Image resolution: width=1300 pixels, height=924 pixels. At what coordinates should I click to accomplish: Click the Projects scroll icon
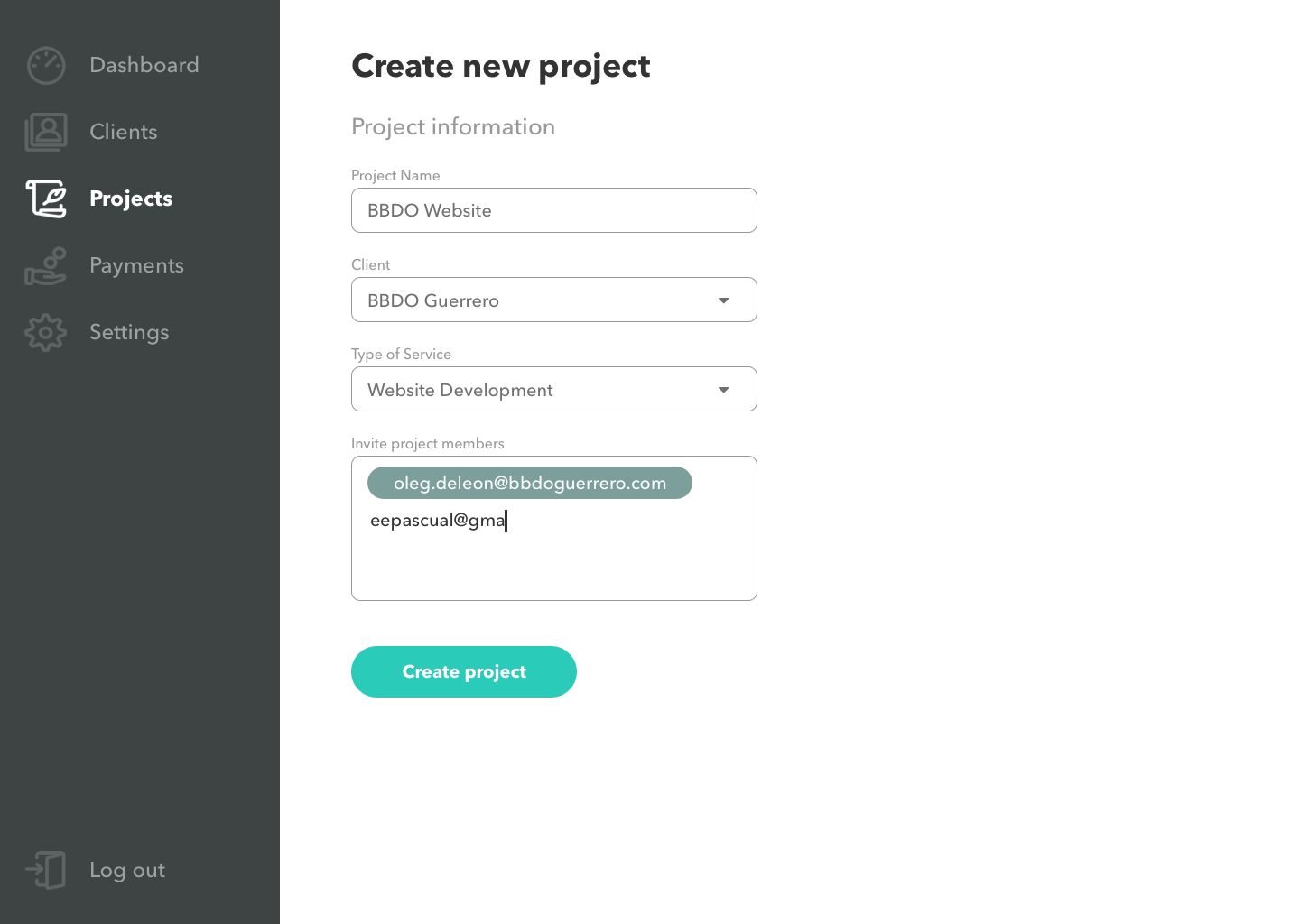tap(46, 199)
